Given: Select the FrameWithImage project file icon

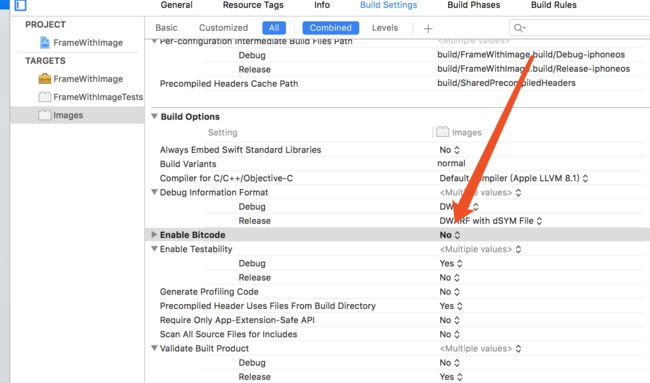Looking at the screenshot, I should tap(45, 42).
